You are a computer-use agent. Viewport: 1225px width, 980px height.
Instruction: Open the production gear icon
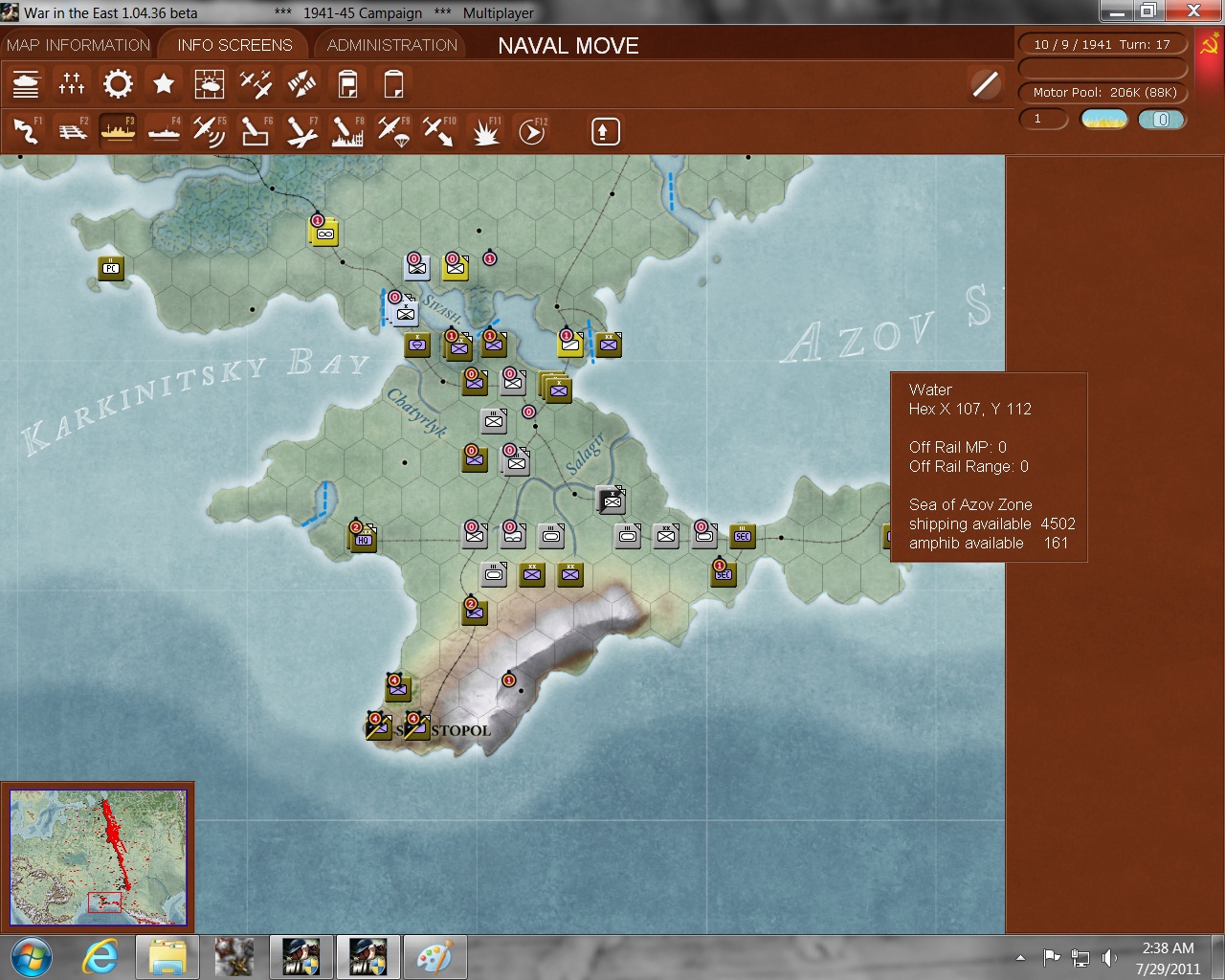pyautogui.click(x=118, y=84)
